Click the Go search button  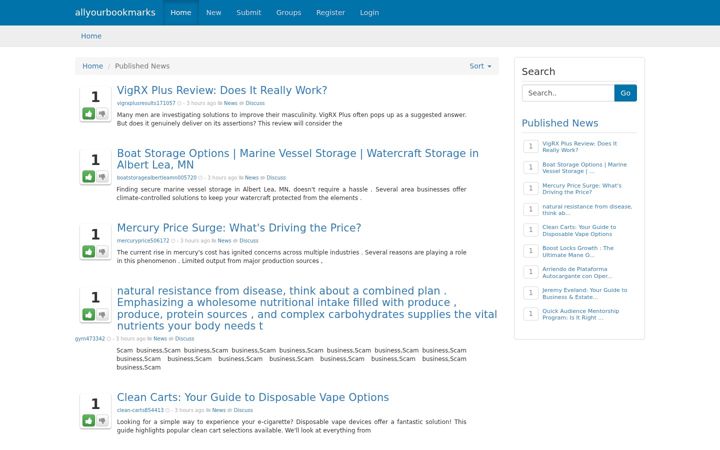pos(625,93)
